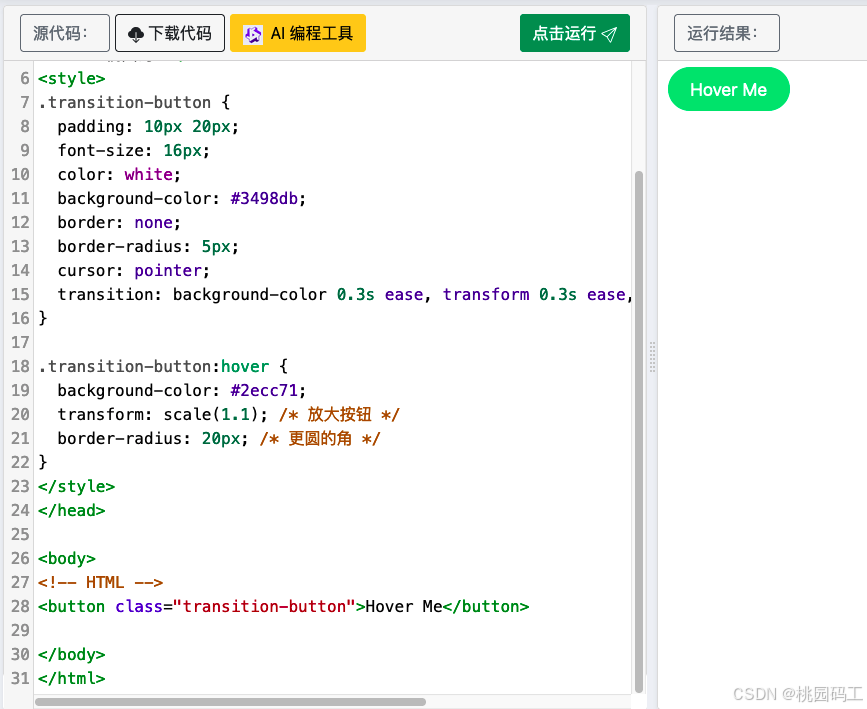Viewport: 867px width, 709px height.
Task: Click the <style> opening tag on line 6
Action: tap(71, 79)
